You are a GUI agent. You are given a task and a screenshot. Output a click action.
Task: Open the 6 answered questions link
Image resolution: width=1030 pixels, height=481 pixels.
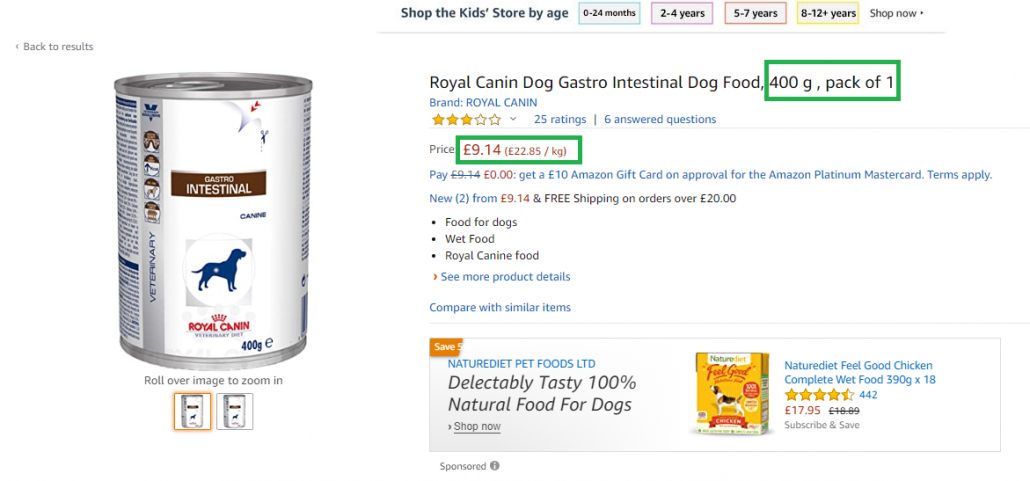coord(660,119)
